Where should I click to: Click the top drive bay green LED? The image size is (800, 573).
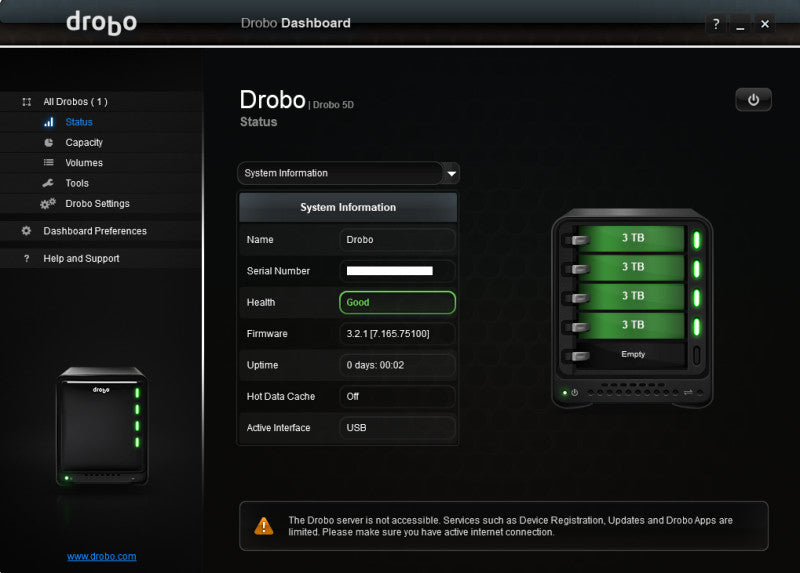[x=696, y=239]
